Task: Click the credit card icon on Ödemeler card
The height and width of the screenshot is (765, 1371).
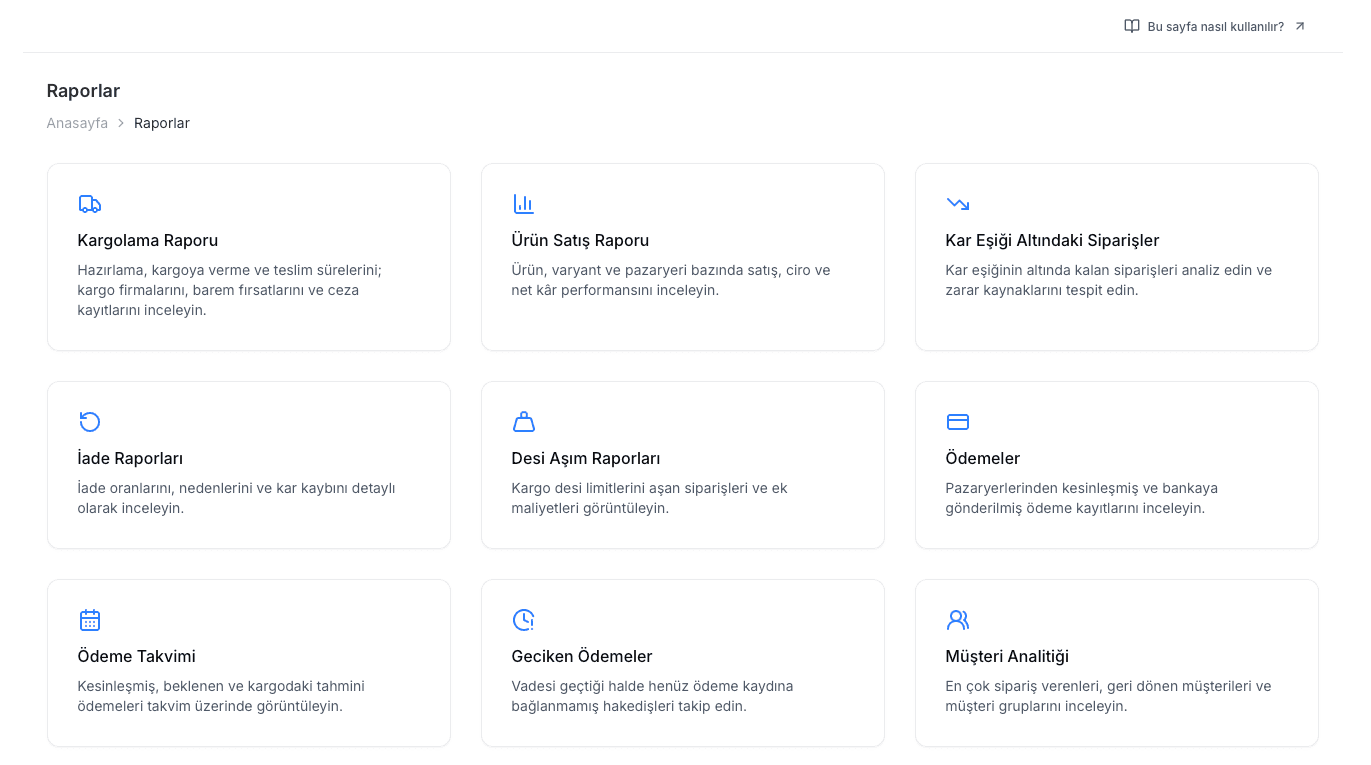Action: [x=958, y=422]
